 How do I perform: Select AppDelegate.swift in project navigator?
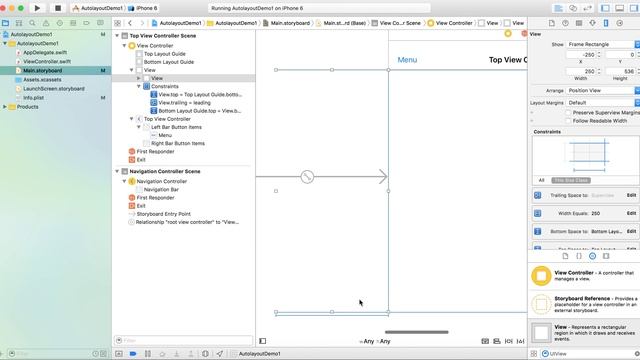[45, 52]
